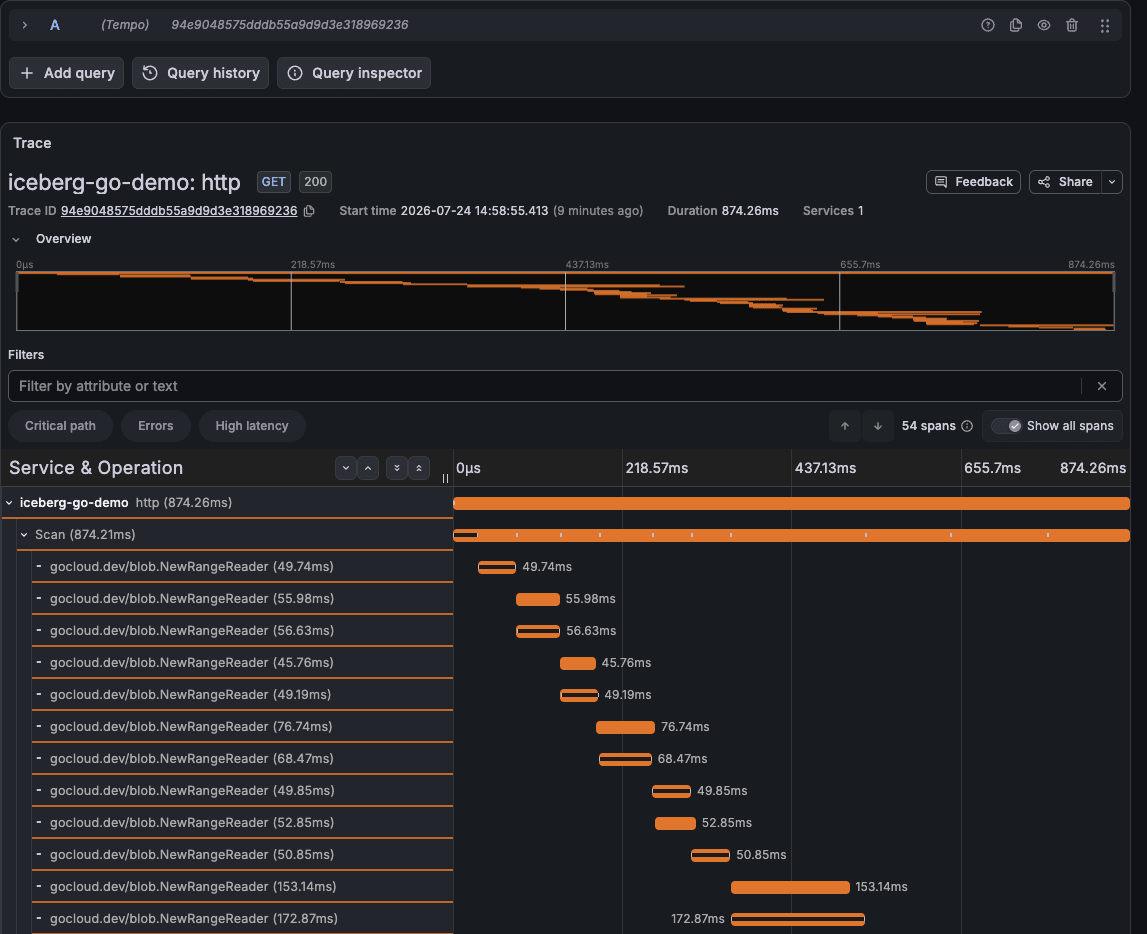Screen dimensions: 1147x934
Task: Copy the Trace ID to clipboard
Action: coord(309,211)
